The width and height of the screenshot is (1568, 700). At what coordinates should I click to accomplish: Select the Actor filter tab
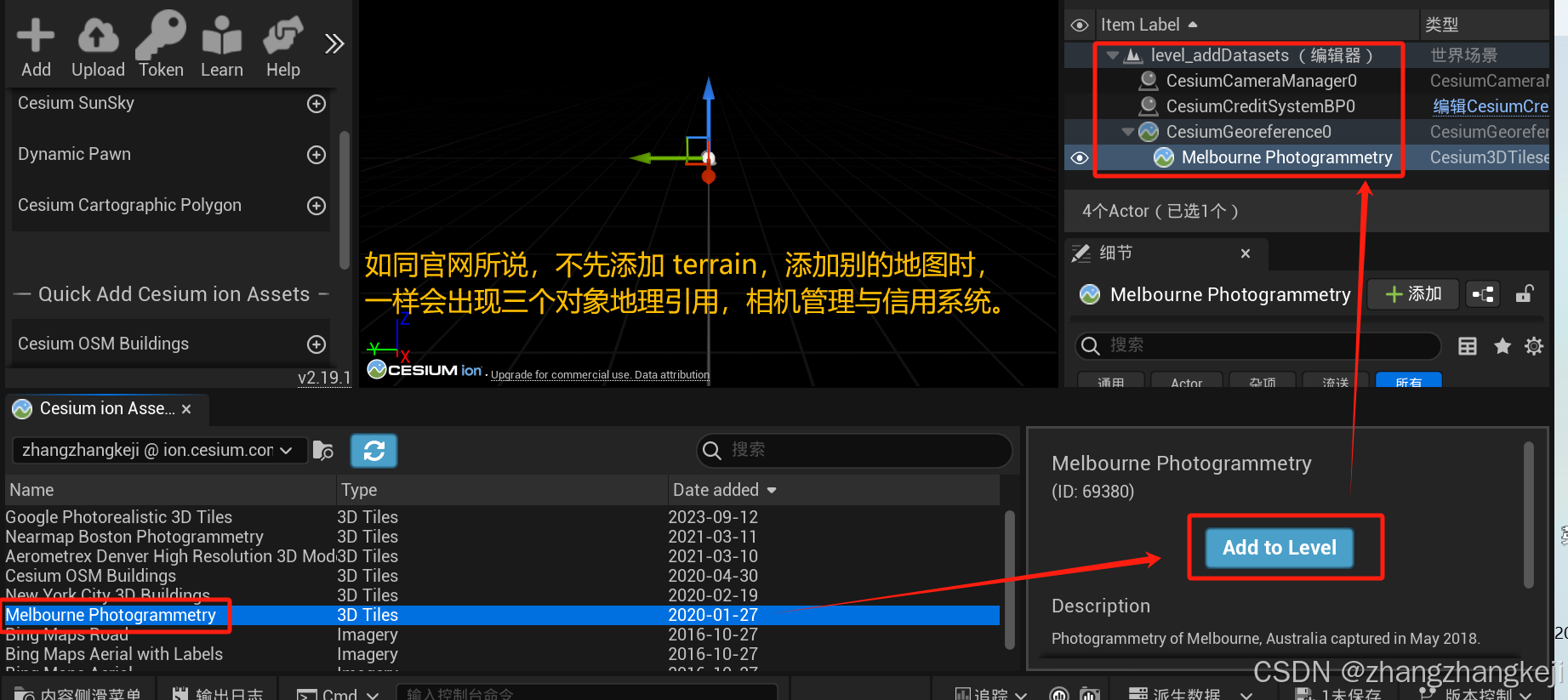[x=1186, y=381]
